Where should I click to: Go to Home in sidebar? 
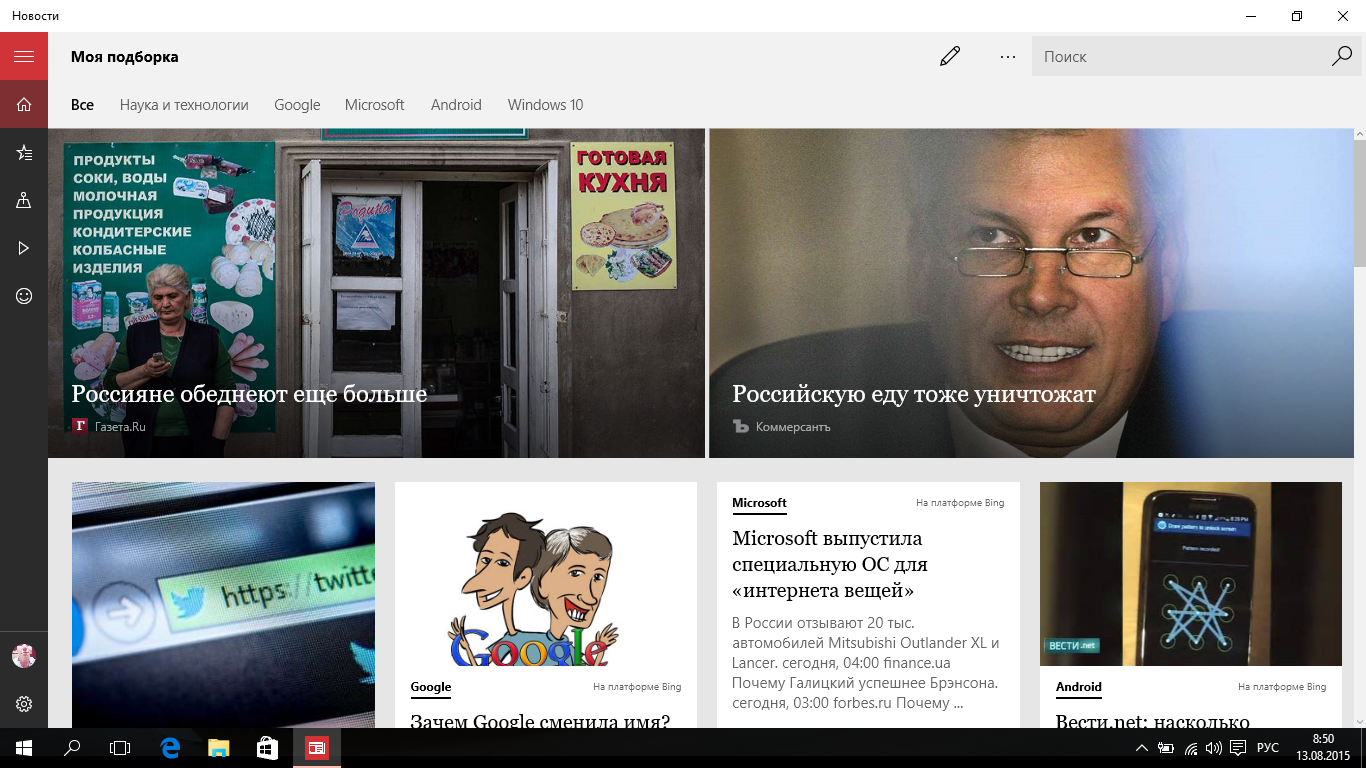coord(24,104)
